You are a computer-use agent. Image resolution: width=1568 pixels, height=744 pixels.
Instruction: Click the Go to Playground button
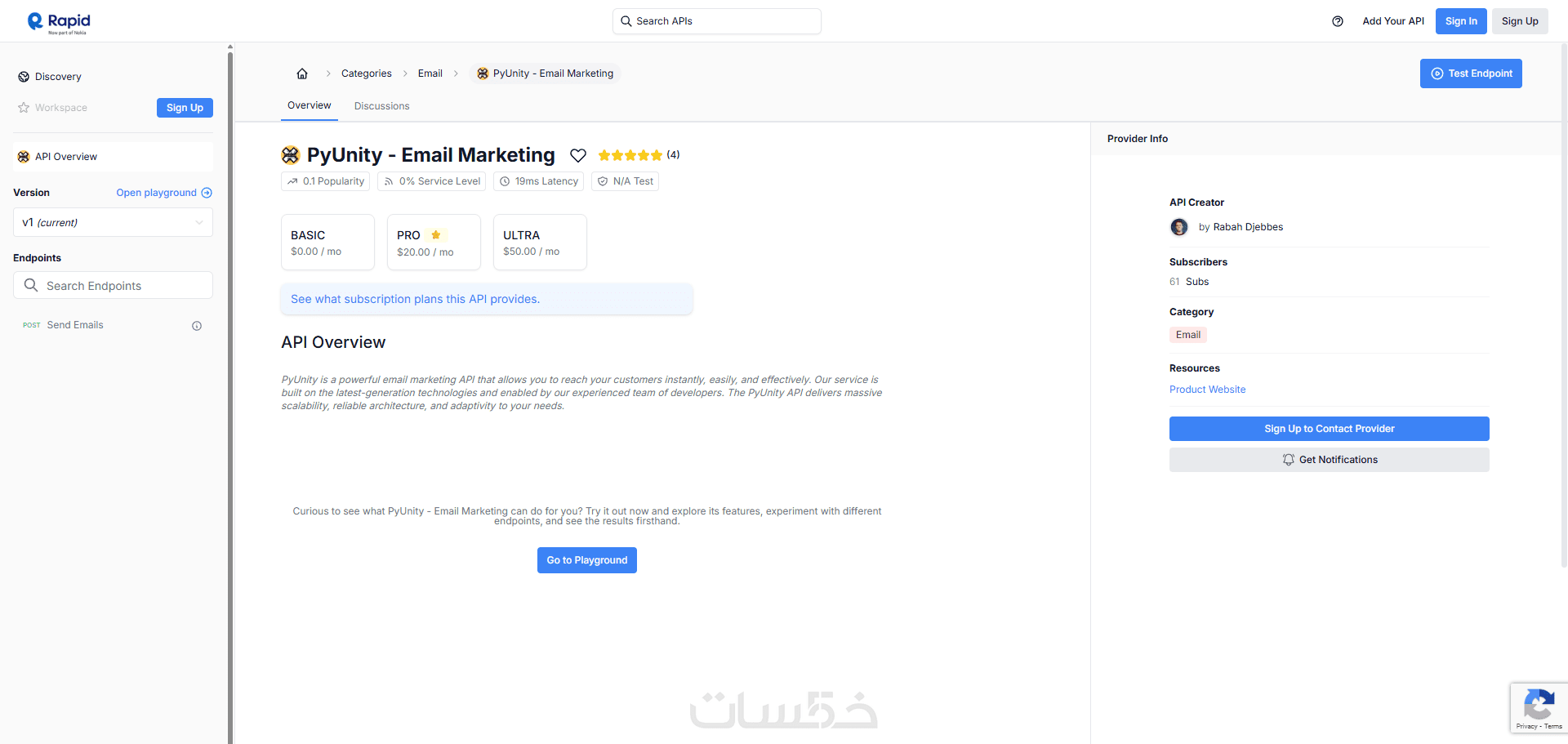(587, 560)
